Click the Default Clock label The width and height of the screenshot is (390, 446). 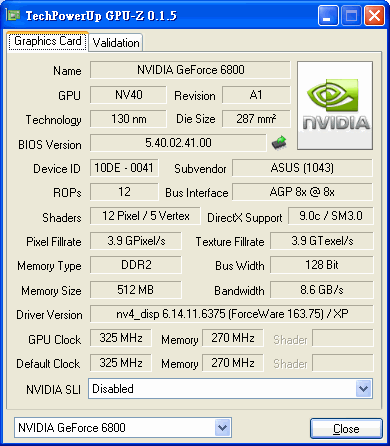(48, 363)
